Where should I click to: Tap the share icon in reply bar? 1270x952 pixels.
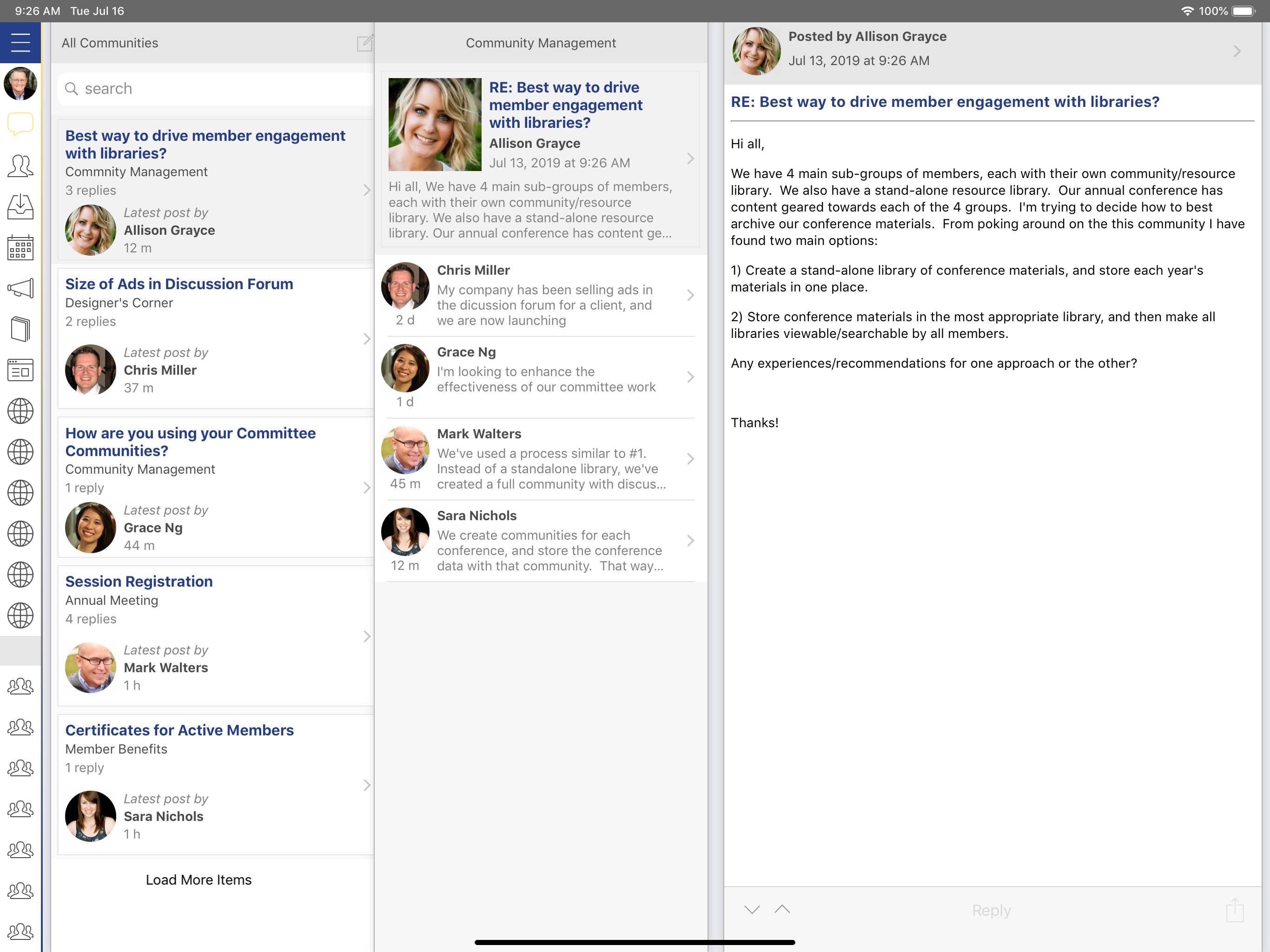point(1235,910)
